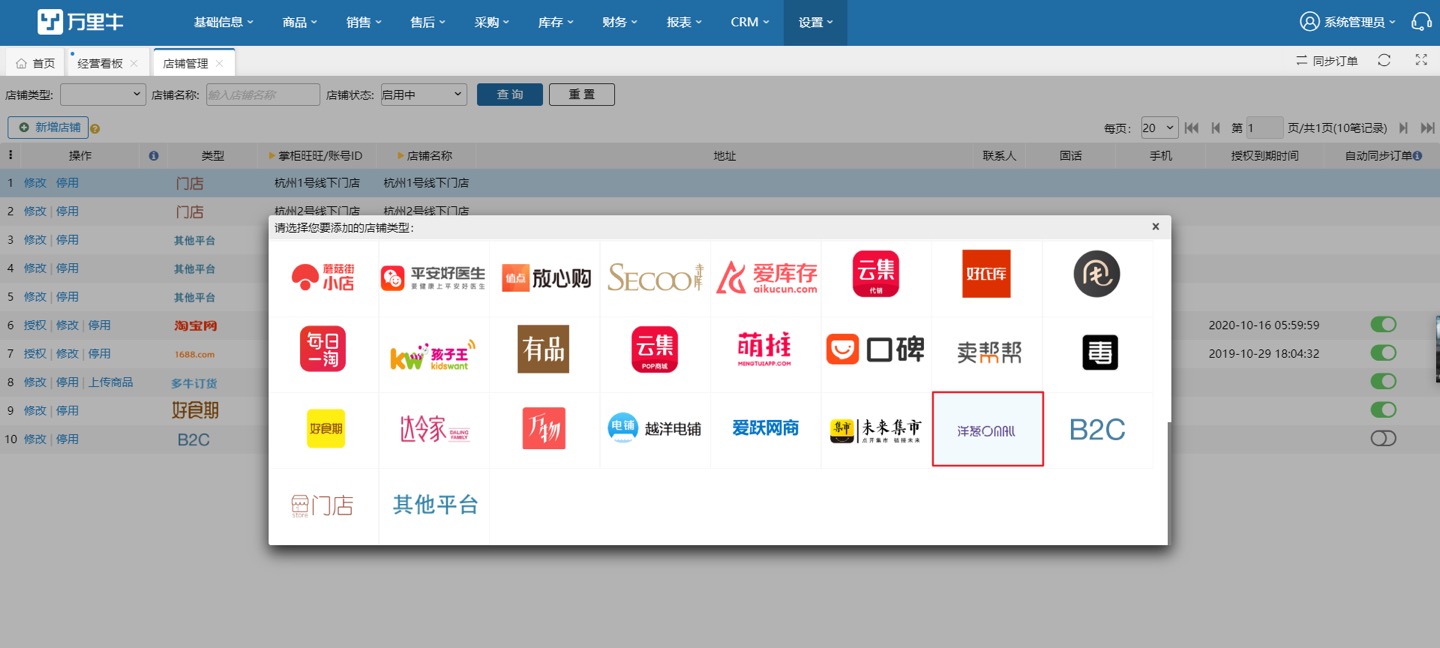1440x648 pixels.
Task: Go to the last page arrow
Action: coord(1428,128)
